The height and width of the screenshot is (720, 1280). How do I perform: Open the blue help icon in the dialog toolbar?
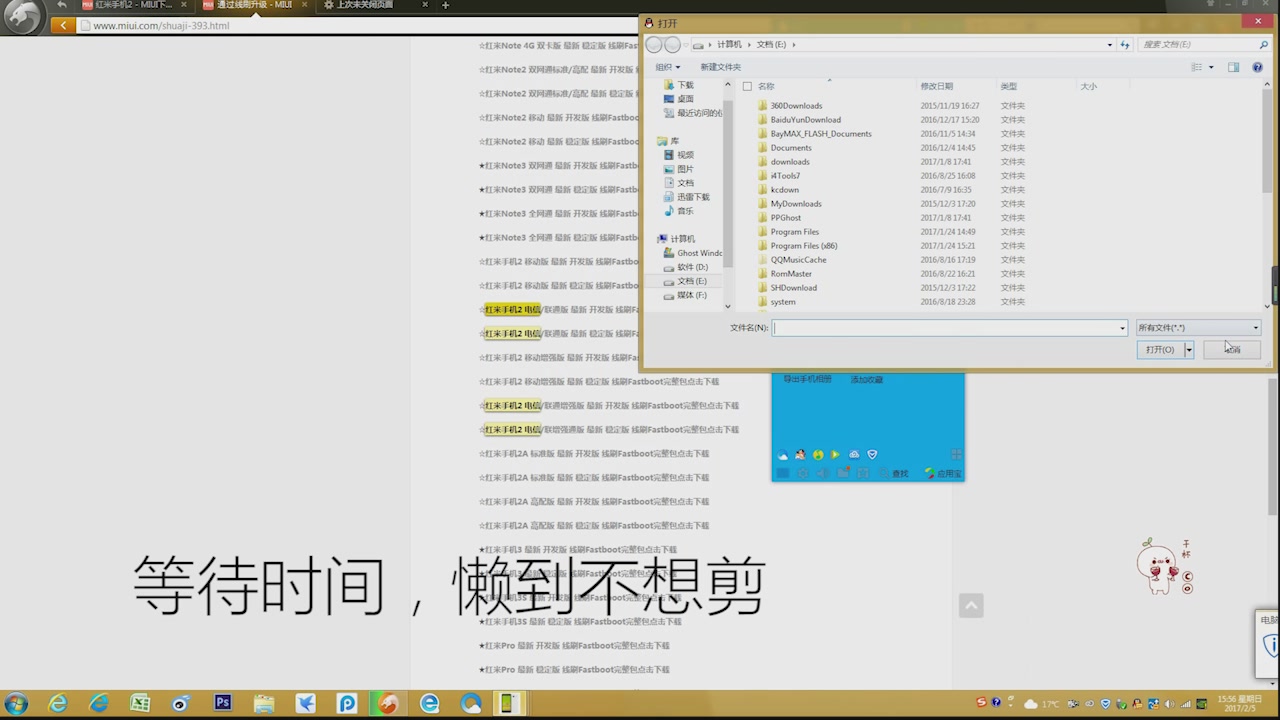(x=1257, y=67)
